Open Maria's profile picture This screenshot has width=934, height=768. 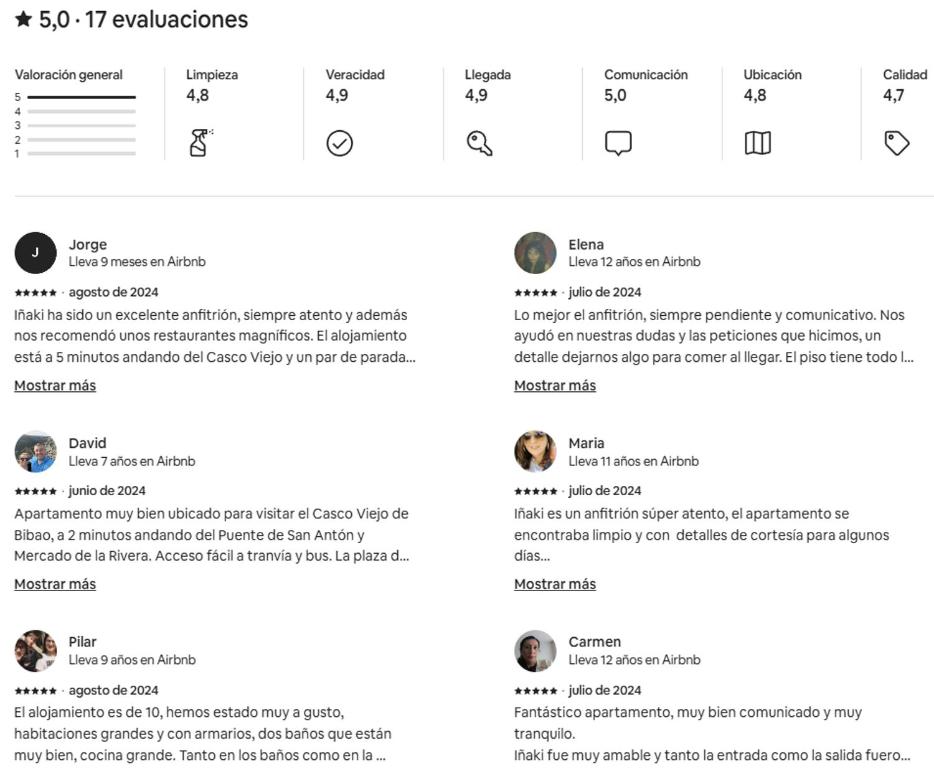coord(535,452)
